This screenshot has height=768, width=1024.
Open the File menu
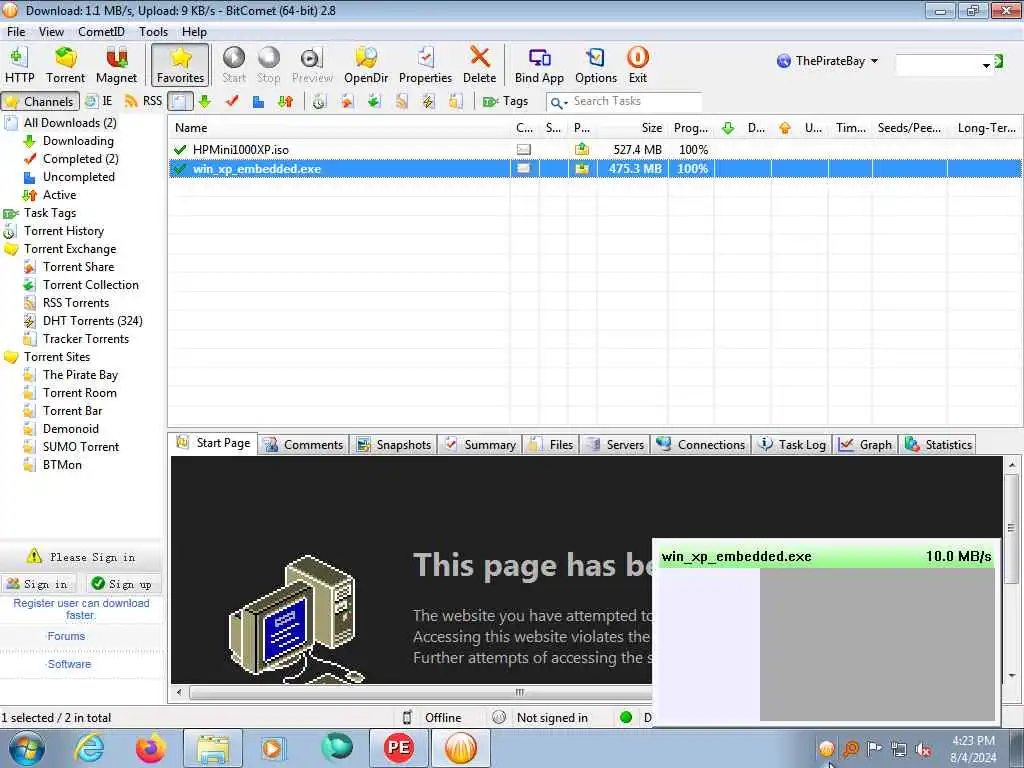pos(16,31)
